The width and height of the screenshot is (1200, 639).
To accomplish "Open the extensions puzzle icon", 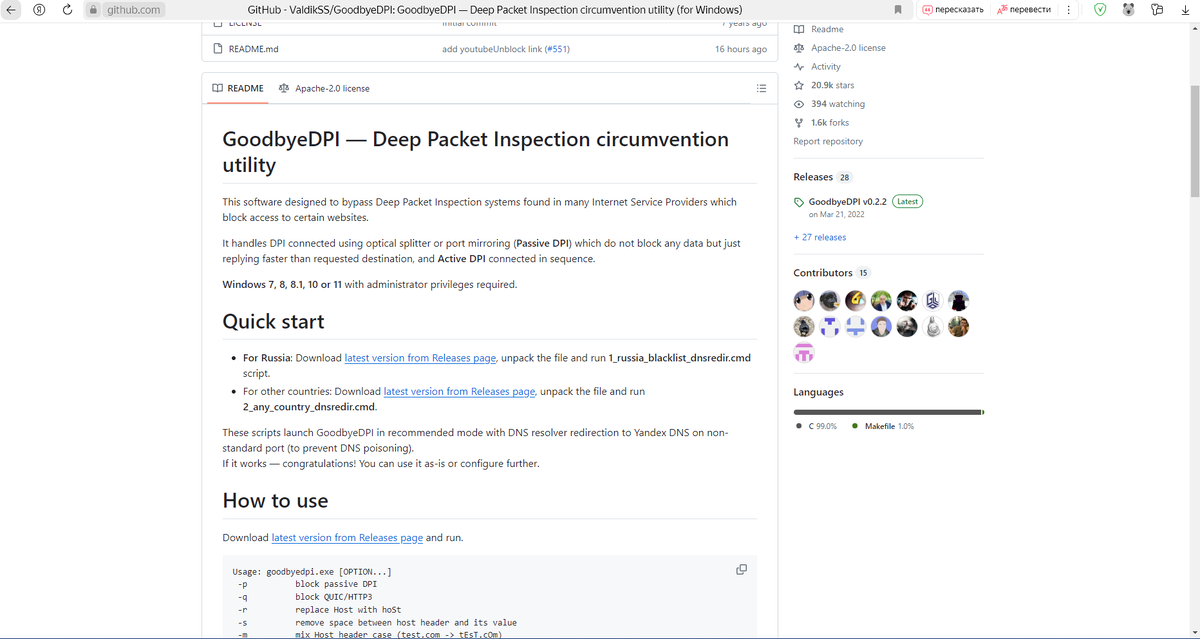I will 1157,10.
